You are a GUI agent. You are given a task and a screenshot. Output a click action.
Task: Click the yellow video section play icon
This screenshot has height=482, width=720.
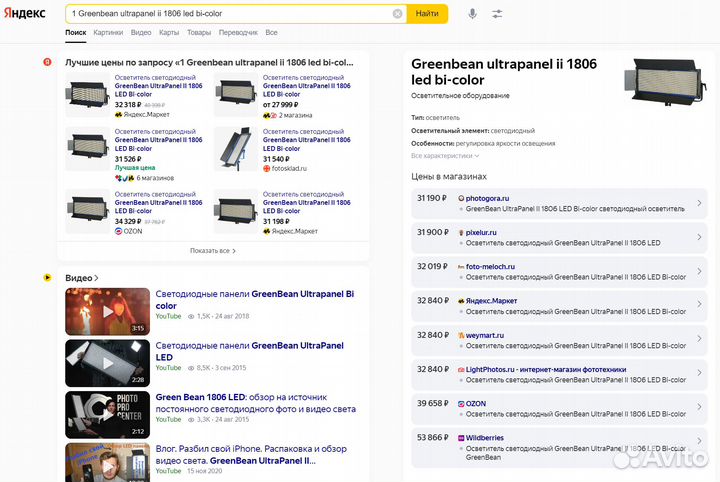tap(47, 277)
